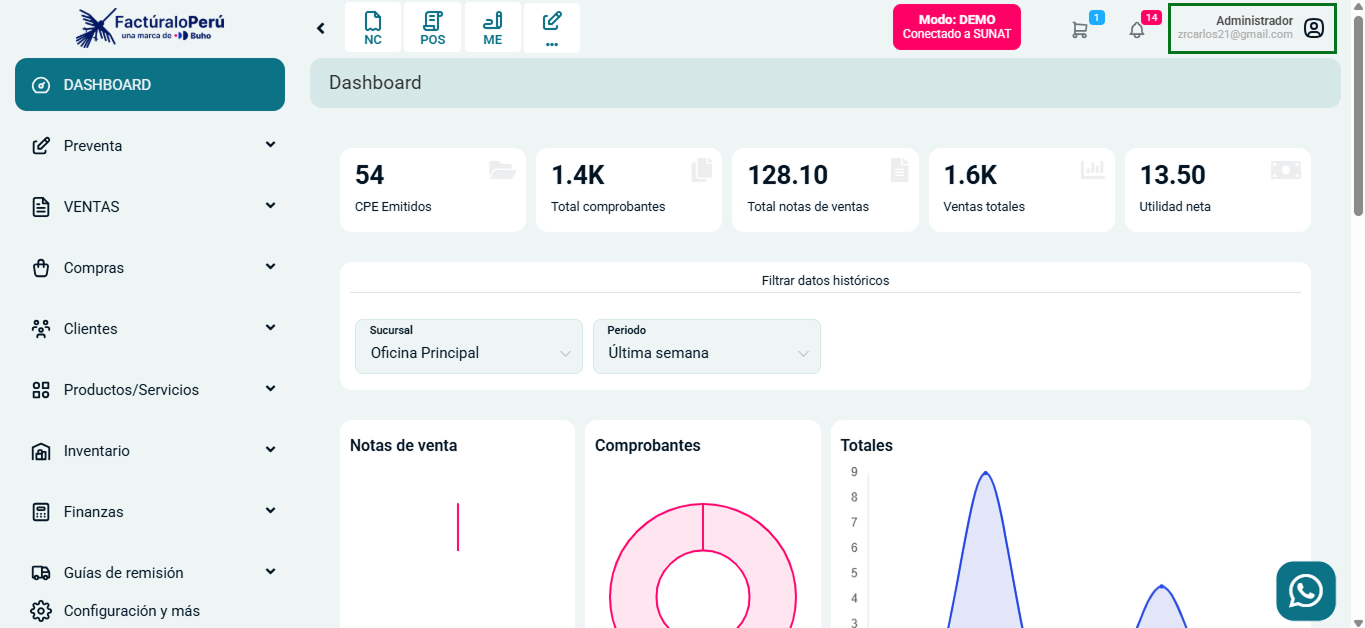Click the ME toolbar icon
Image resolution: width=1365 pixels, height=628 pixels.
492,27
